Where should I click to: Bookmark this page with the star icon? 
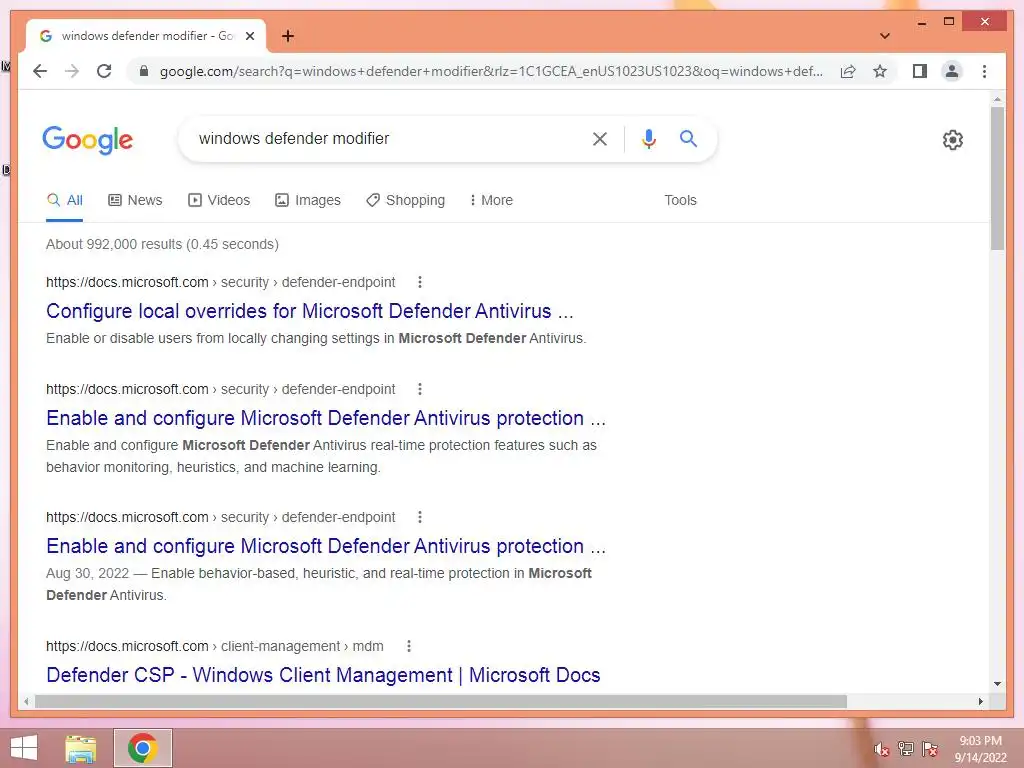(x=880, y=71)
